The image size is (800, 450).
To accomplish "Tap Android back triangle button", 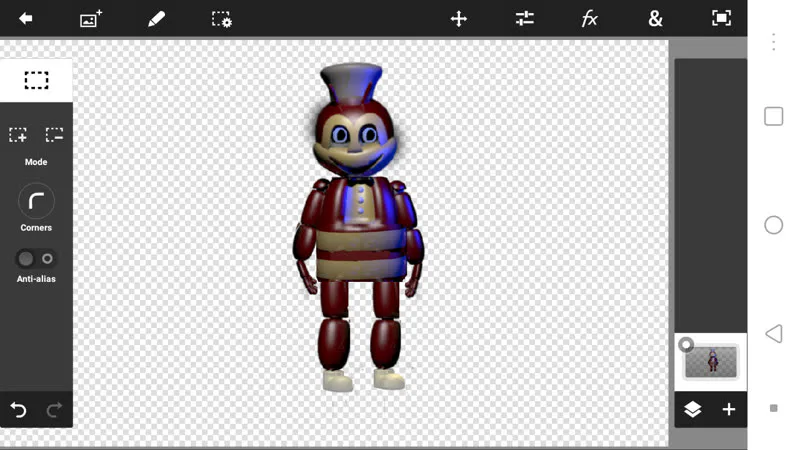I will click(x=774, y=334).
